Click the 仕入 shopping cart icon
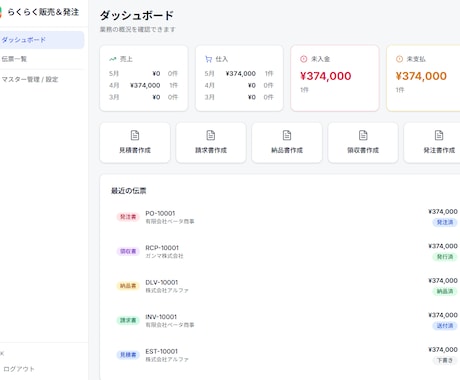The height and width of the screenshot is (380, 460). (x=208, y=59)
